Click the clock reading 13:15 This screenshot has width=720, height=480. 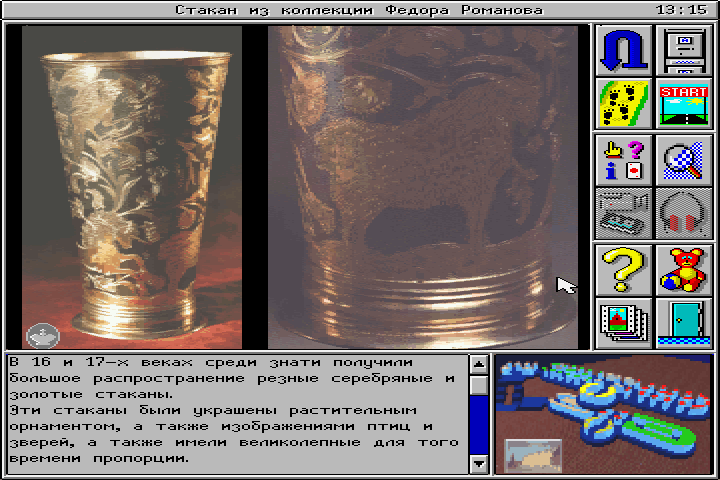(x=681, y=10)
